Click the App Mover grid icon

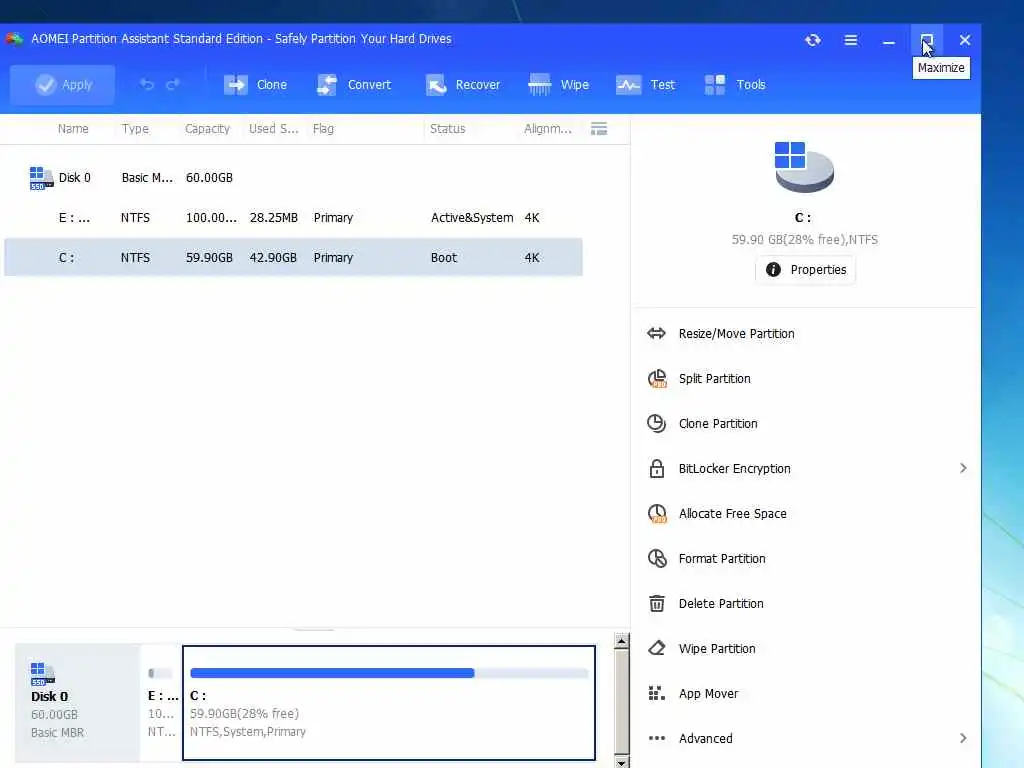[x=656, y=694]
